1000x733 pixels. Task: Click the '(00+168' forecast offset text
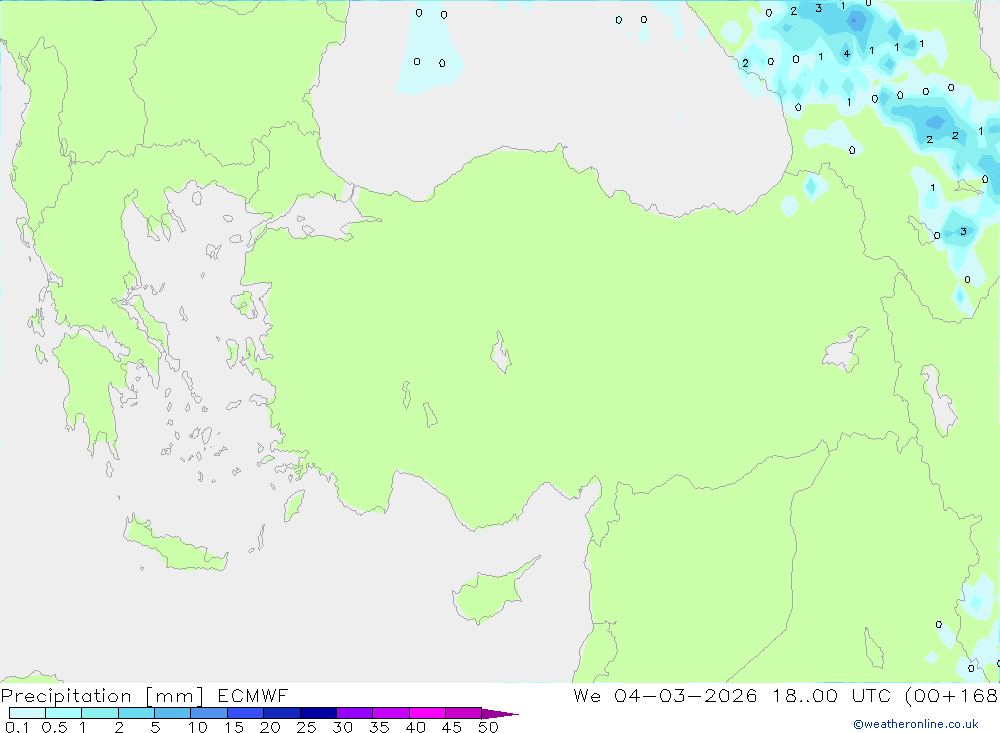952,695
